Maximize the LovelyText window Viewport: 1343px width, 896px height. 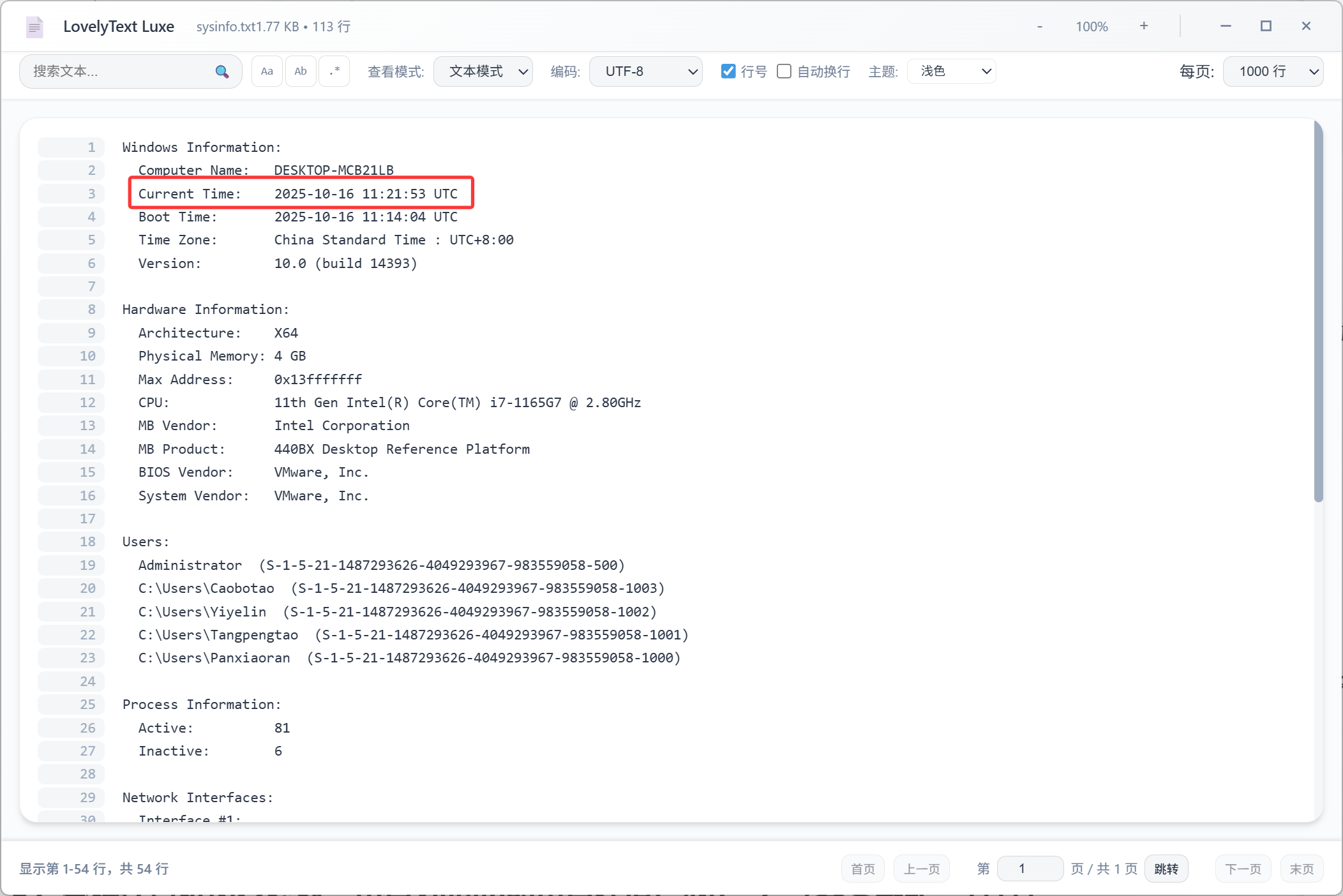point(1266,26)
